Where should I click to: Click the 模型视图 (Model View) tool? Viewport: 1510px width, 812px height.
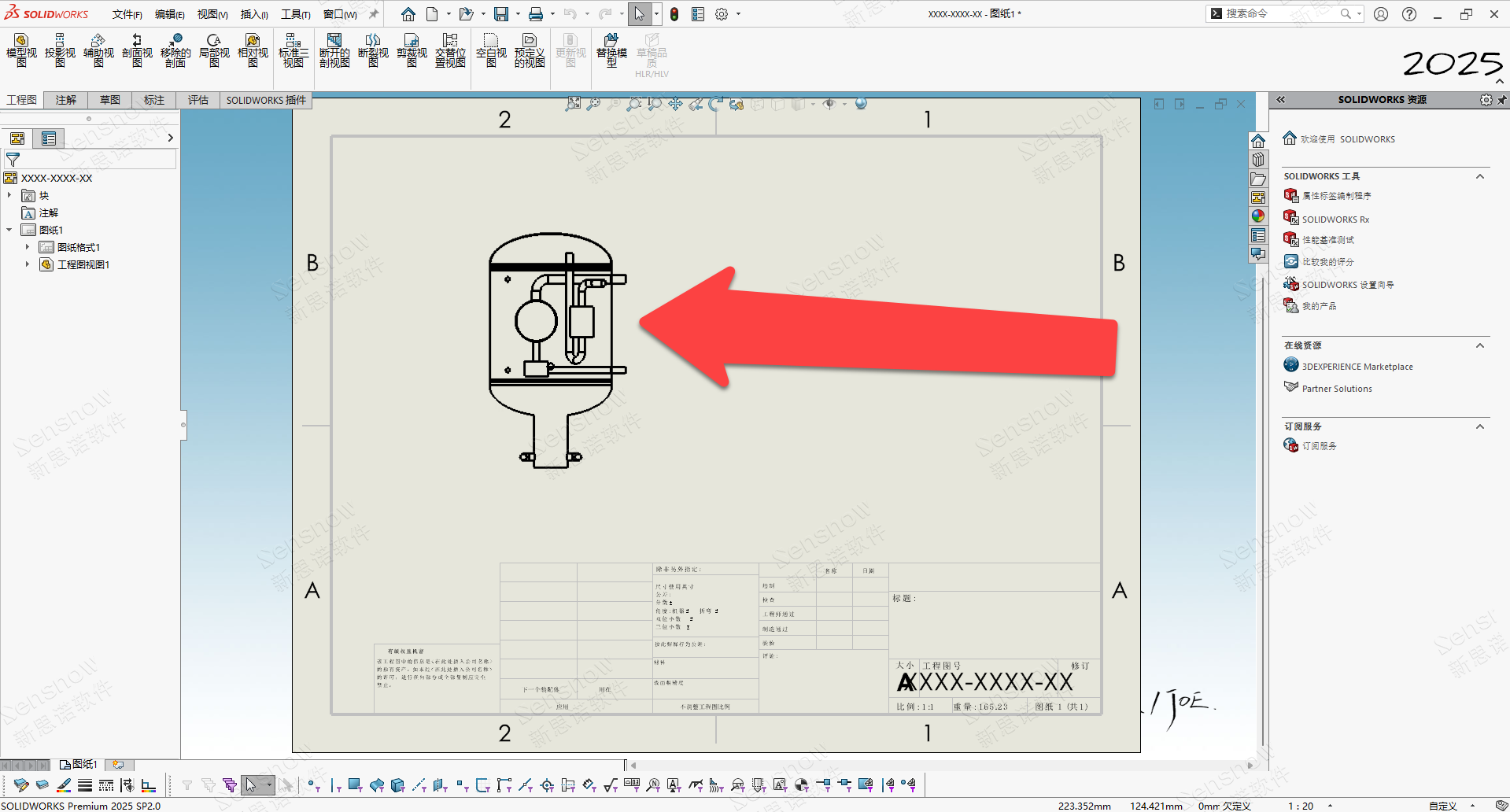click(x=21, y=50)
